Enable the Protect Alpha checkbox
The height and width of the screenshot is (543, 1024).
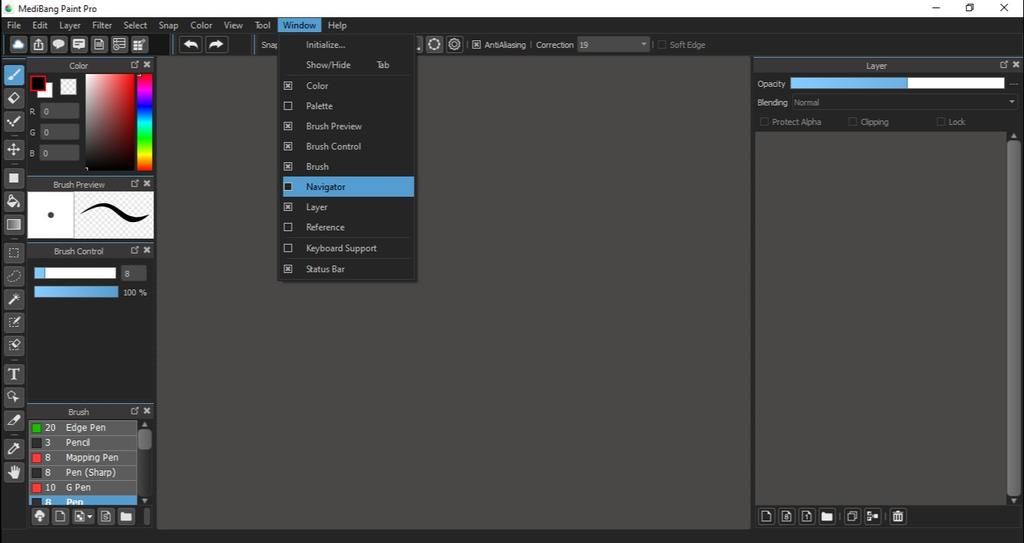tap(764, 122)
